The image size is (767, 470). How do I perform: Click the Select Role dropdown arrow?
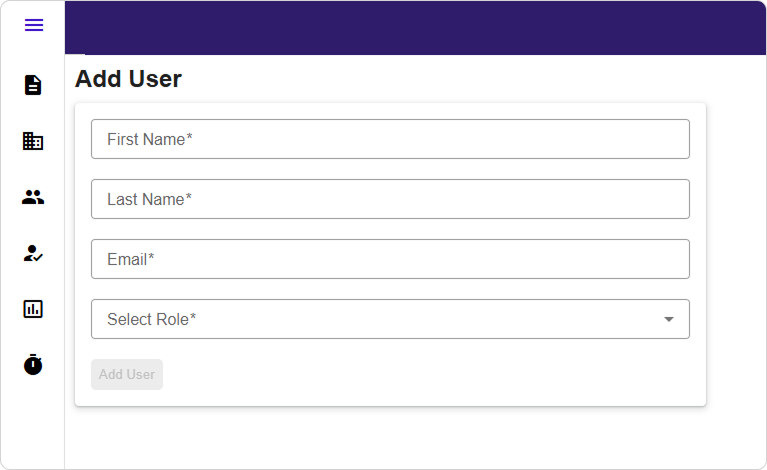pos(669,319)
